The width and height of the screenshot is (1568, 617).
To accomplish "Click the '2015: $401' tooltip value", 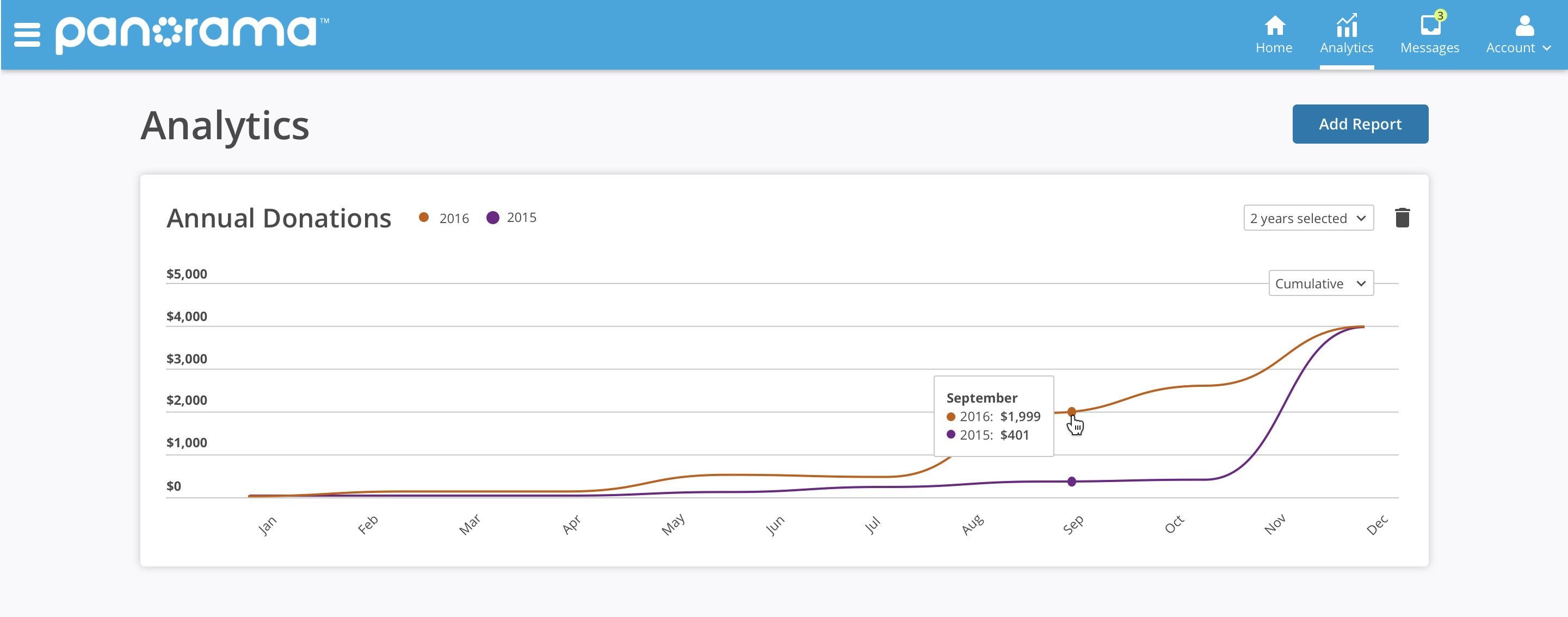I will pyautogui.click(x=987, y=434).
